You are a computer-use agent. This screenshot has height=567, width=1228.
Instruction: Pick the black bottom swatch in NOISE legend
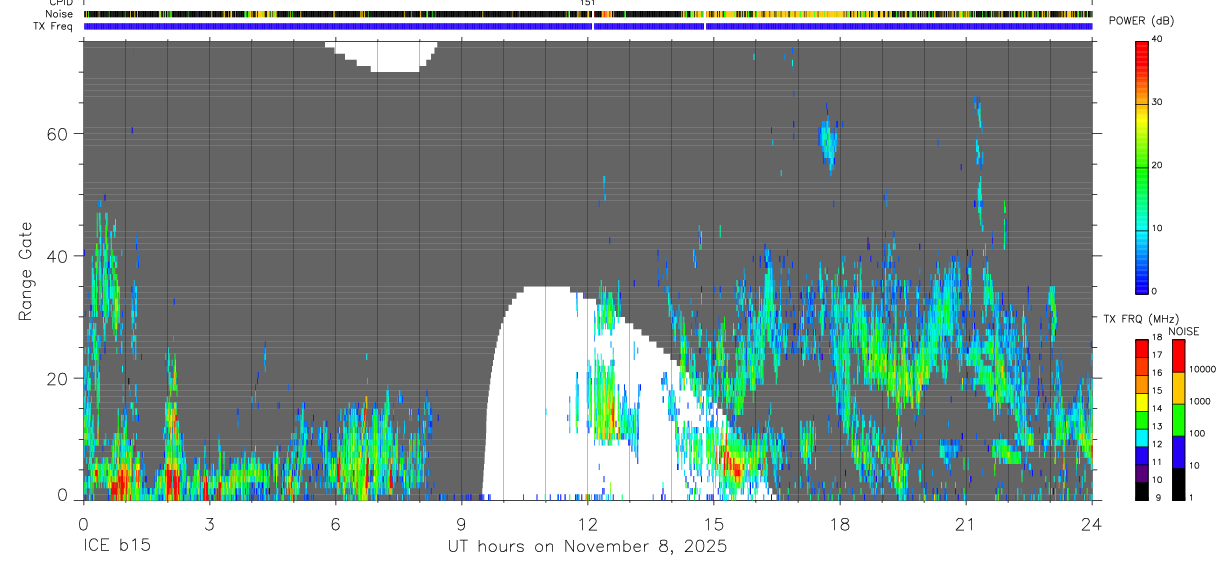[1179, 484]
